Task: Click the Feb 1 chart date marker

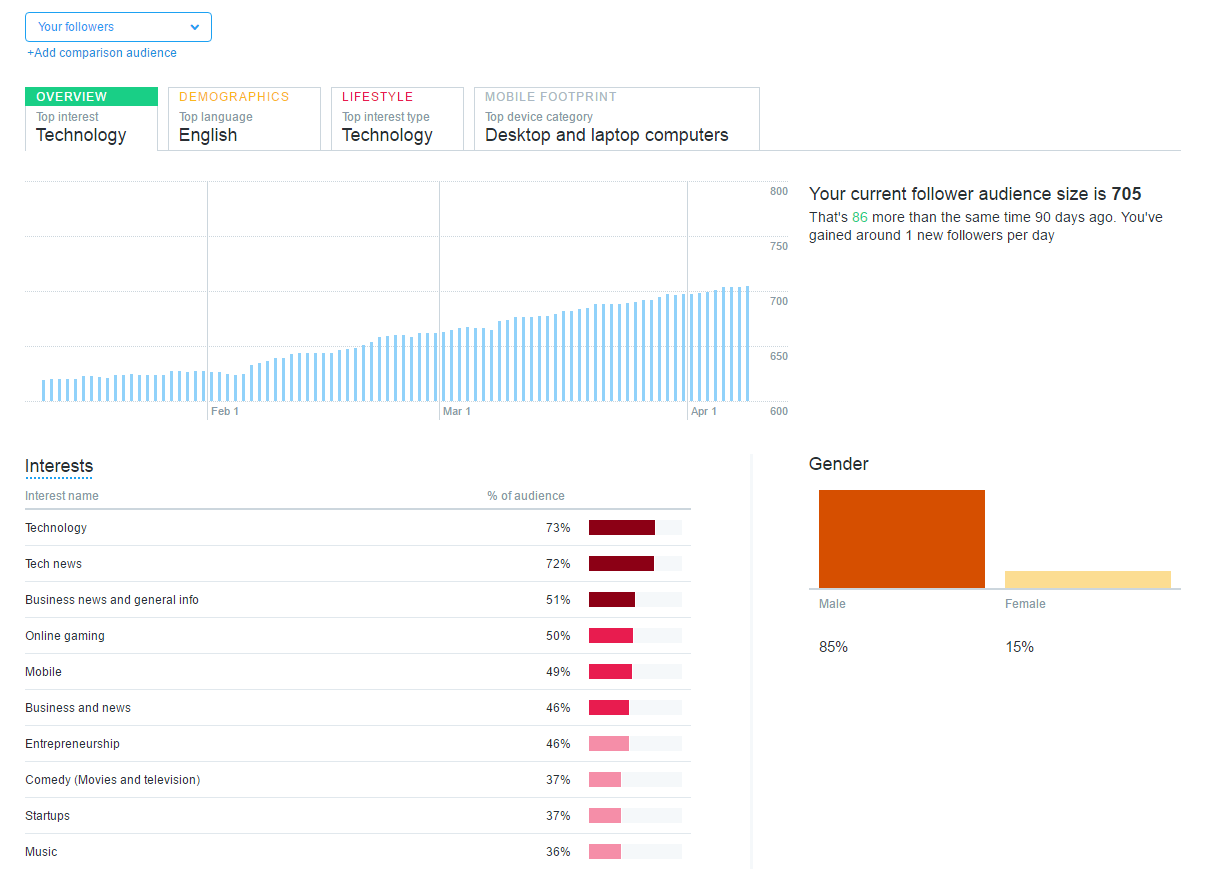Action: pos(225,411)
